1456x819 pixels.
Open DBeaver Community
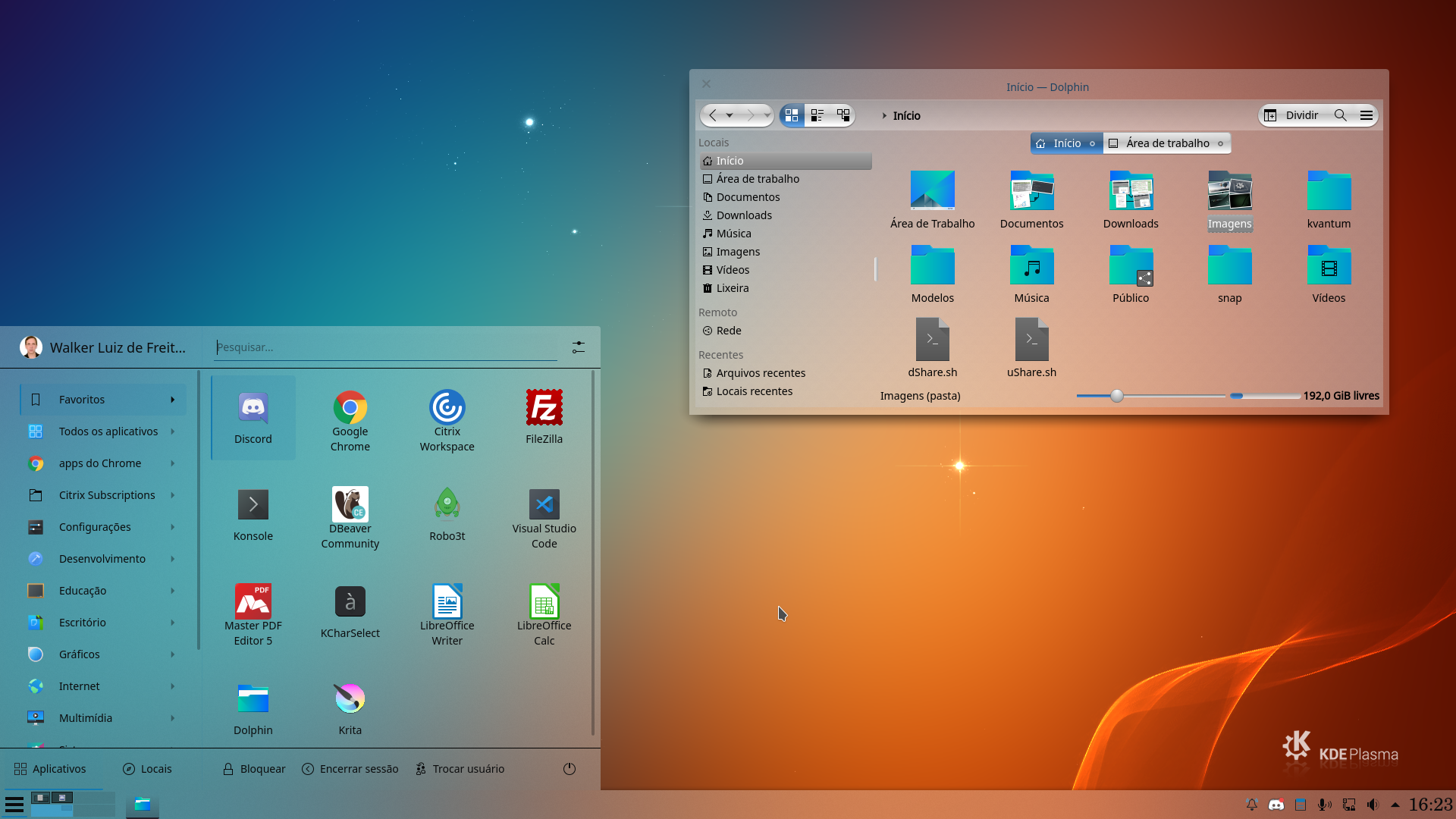coord(350,515)
